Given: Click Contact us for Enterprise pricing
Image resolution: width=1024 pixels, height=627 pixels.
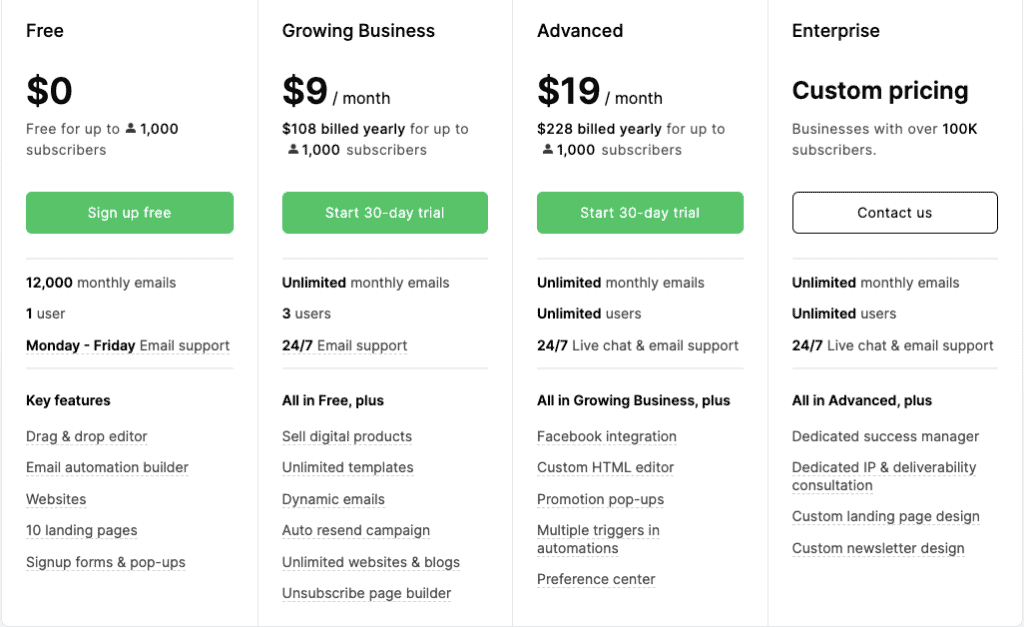Looking at the screenshot, I should 894,212.
